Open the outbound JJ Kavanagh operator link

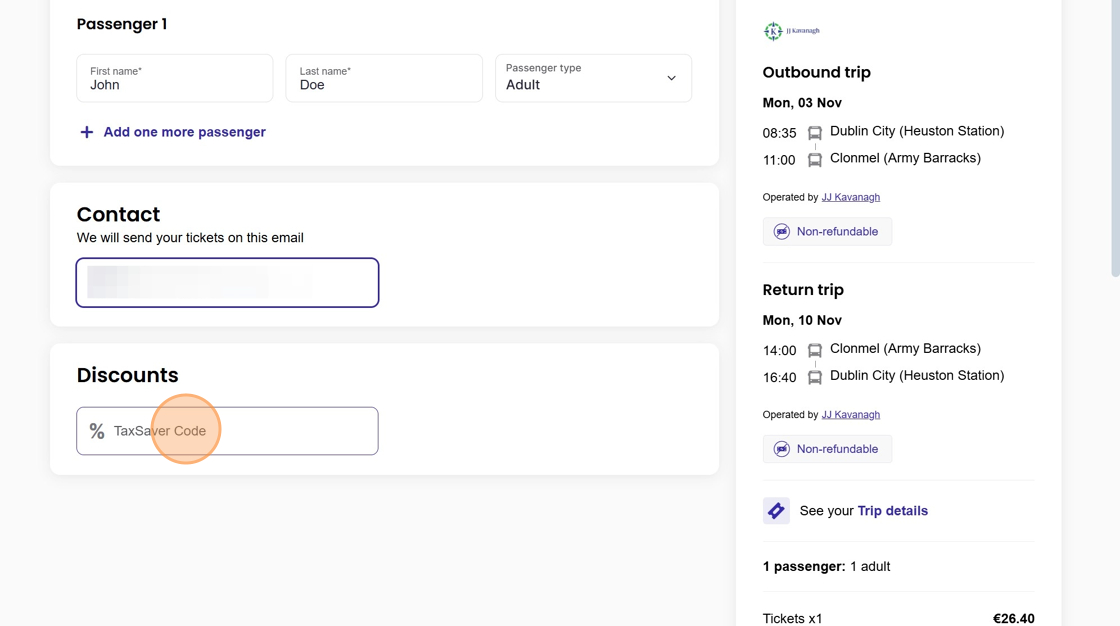tap(850, 197)
